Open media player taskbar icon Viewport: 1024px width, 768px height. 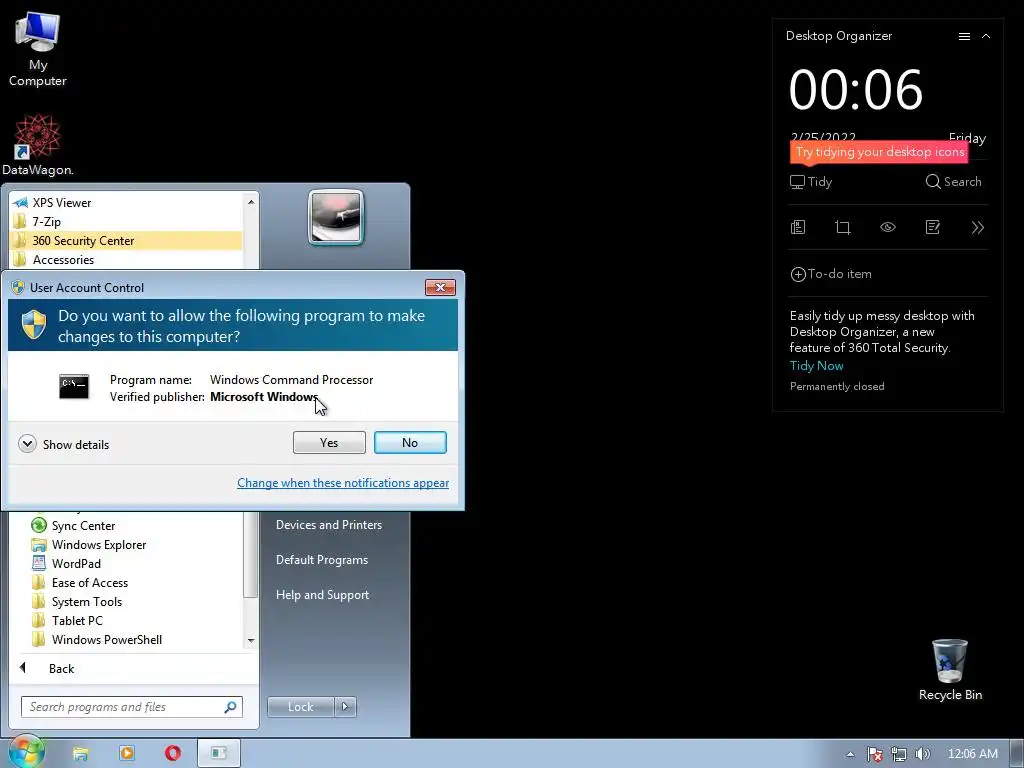point(127,753)
